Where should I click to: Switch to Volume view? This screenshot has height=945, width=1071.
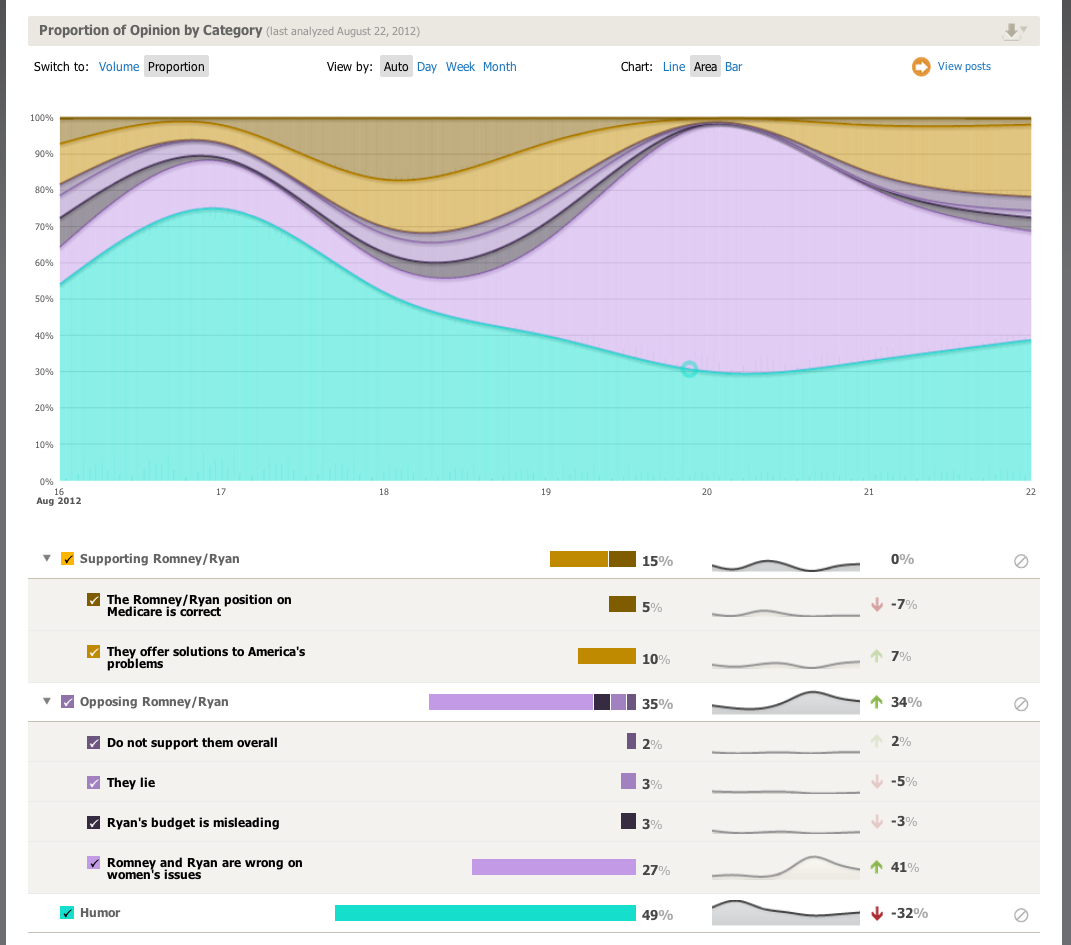pos(119,67)
